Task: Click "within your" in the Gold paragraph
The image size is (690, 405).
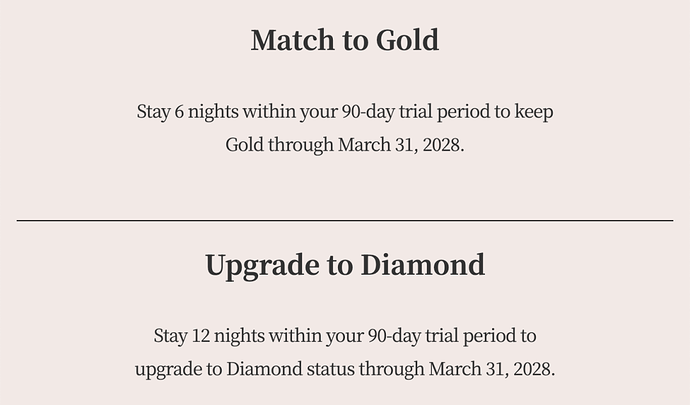Action: pyautogui.click(x=281, y=111)
